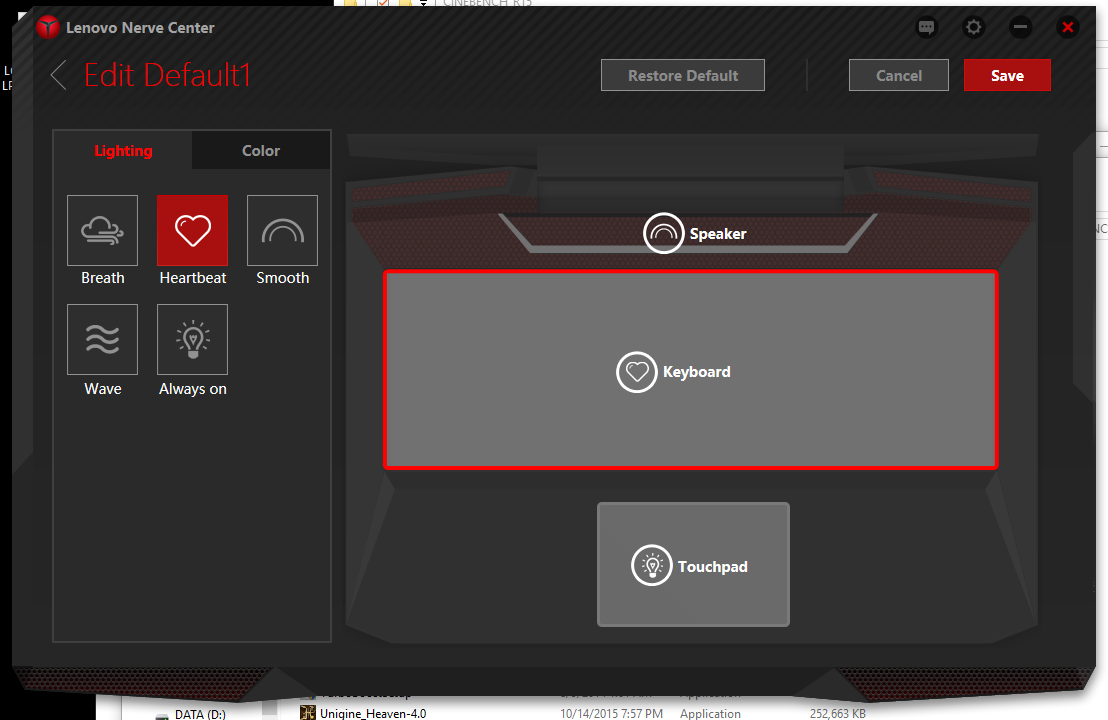Click the Cancel button

(899, 75)
